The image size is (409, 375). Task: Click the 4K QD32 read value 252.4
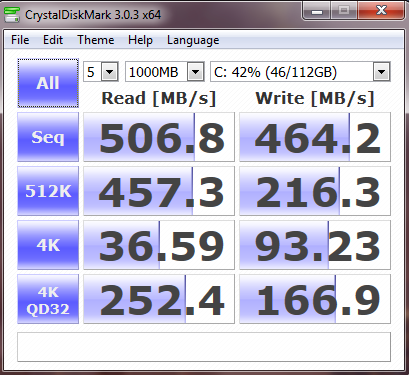click(159, 299)
